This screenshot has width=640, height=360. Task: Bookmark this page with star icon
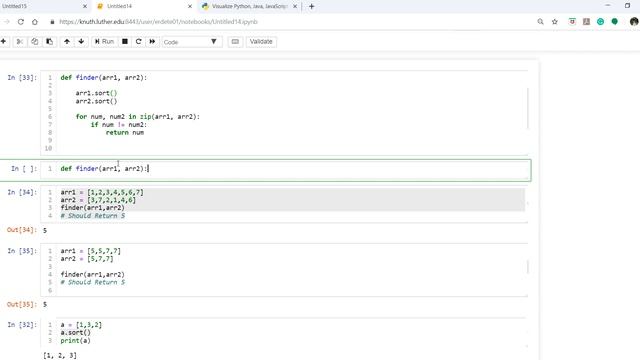click(x=555, y=22)
